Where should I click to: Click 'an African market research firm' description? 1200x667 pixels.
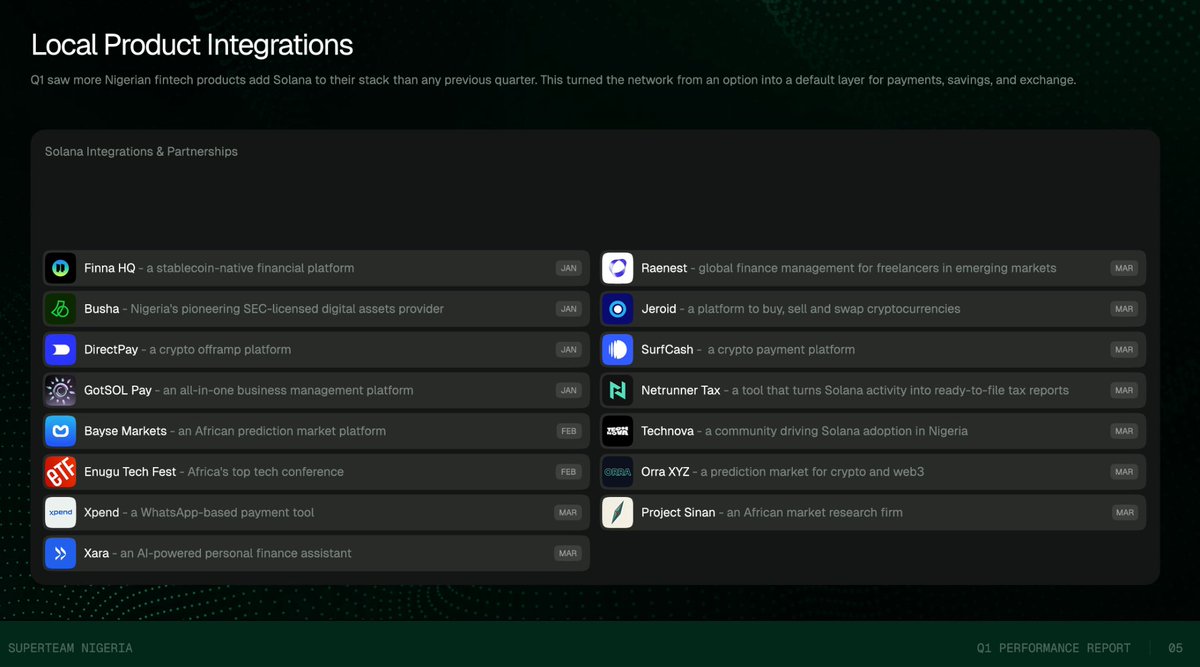click(815, 512)
